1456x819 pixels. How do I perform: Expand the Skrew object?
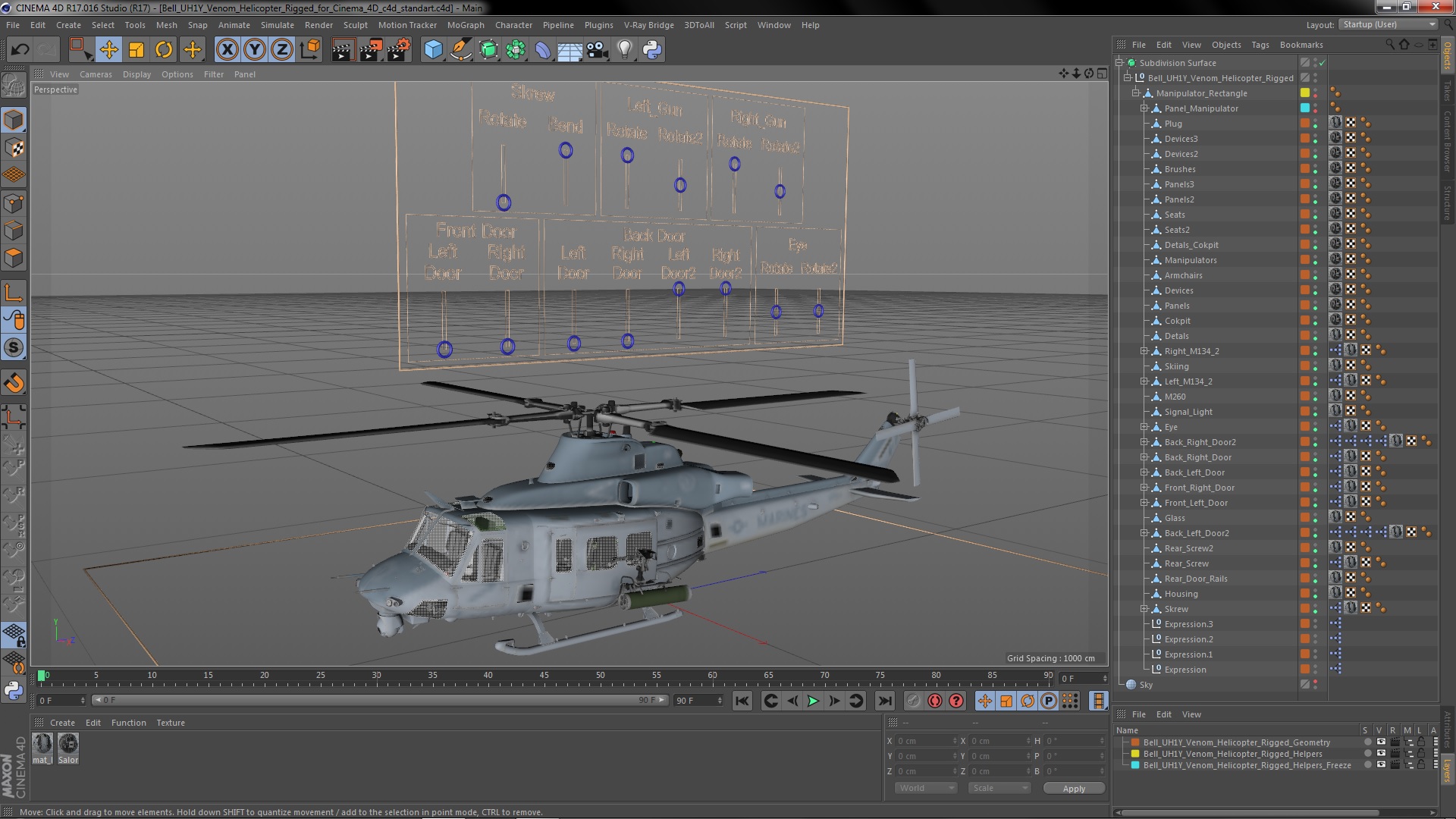tap(1144, 609)
